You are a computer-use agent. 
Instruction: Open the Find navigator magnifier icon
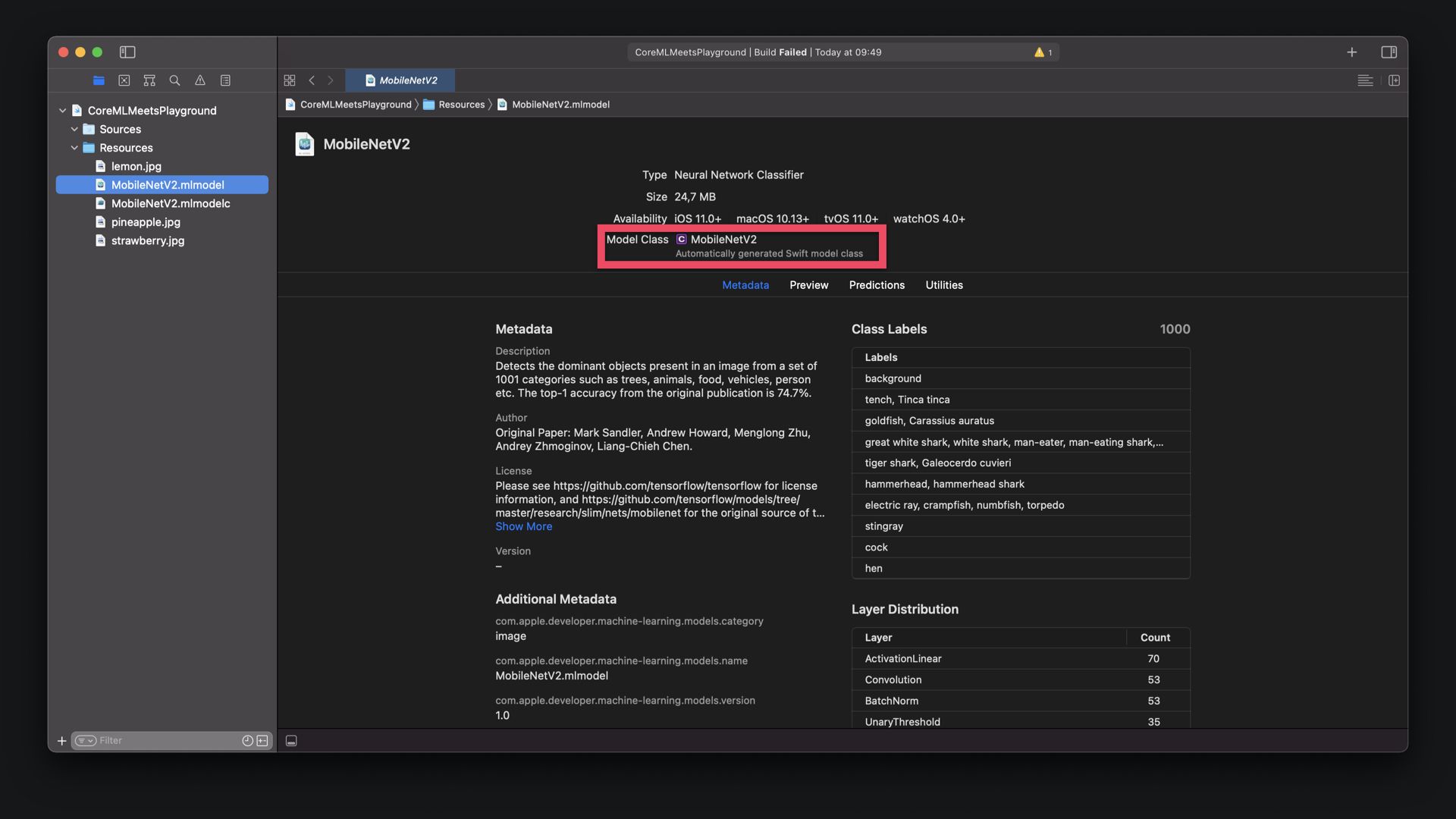tap(174, 80)
